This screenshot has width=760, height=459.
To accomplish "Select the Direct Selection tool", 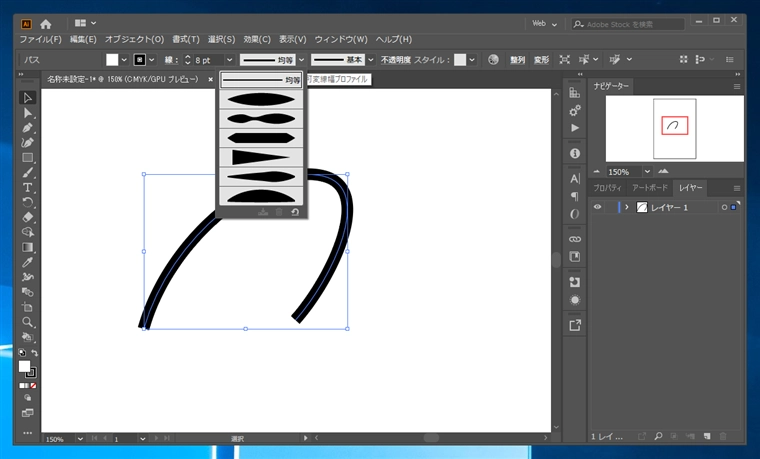I will (x=27, y=113).
